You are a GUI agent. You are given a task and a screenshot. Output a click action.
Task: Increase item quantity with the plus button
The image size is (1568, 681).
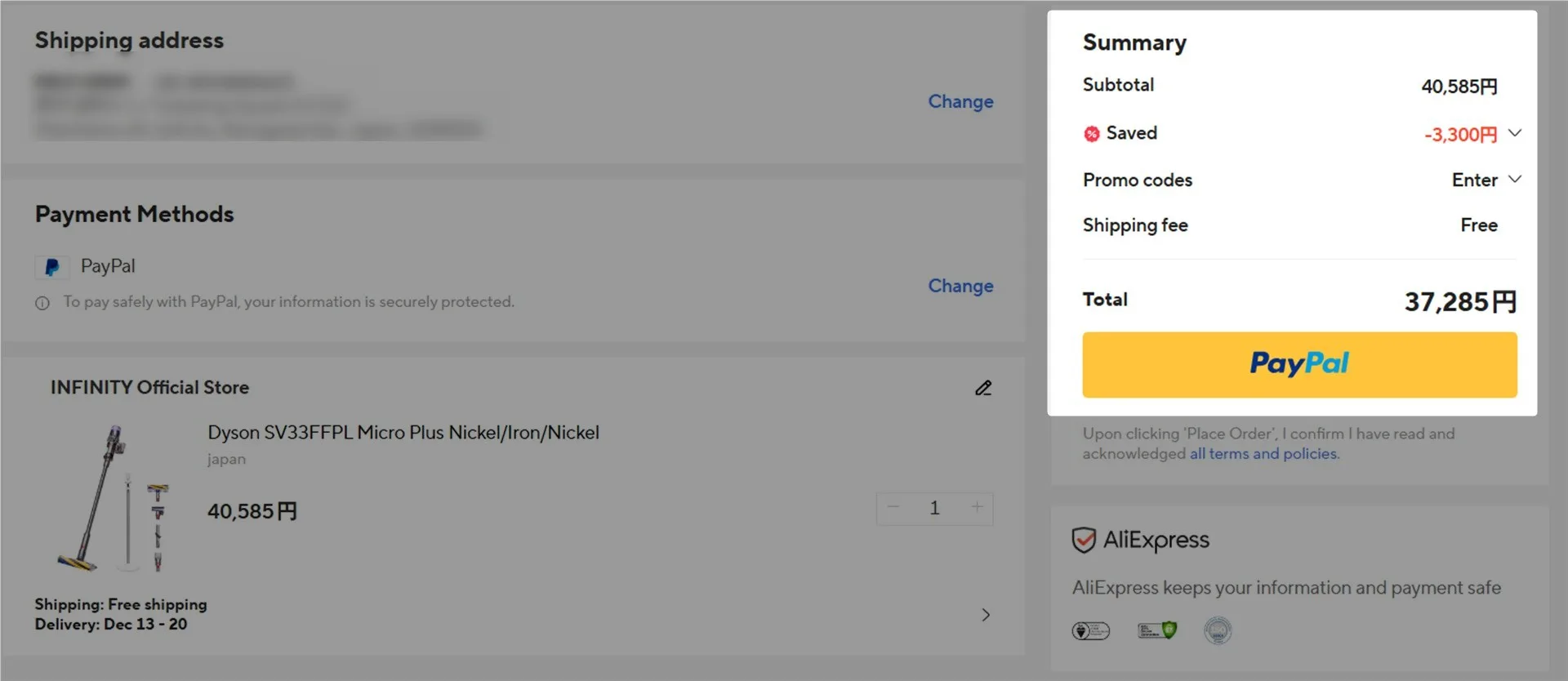point(977,508)
